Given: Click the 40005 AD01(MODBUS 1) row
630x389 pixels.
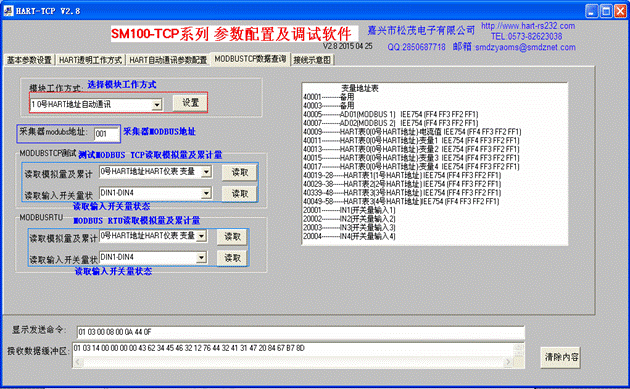Looking at the screenshot, I should pyautogui.click(x=391, y=115).
